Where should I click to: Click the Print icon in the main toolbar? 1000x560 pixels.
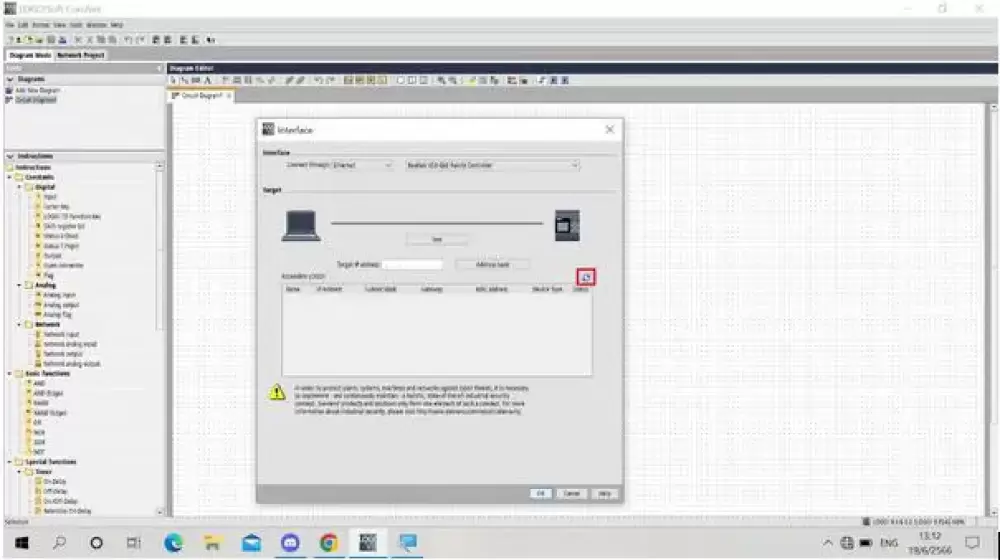(62, 40)
